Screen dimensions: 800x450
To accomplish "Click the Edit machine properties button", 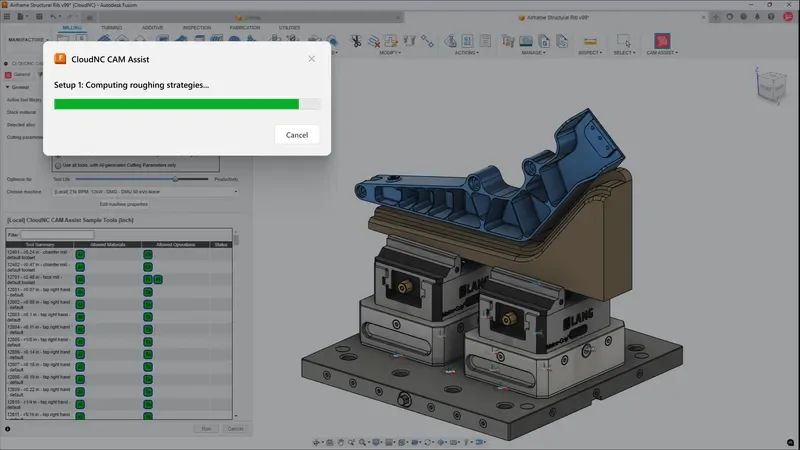I will 123,204.
